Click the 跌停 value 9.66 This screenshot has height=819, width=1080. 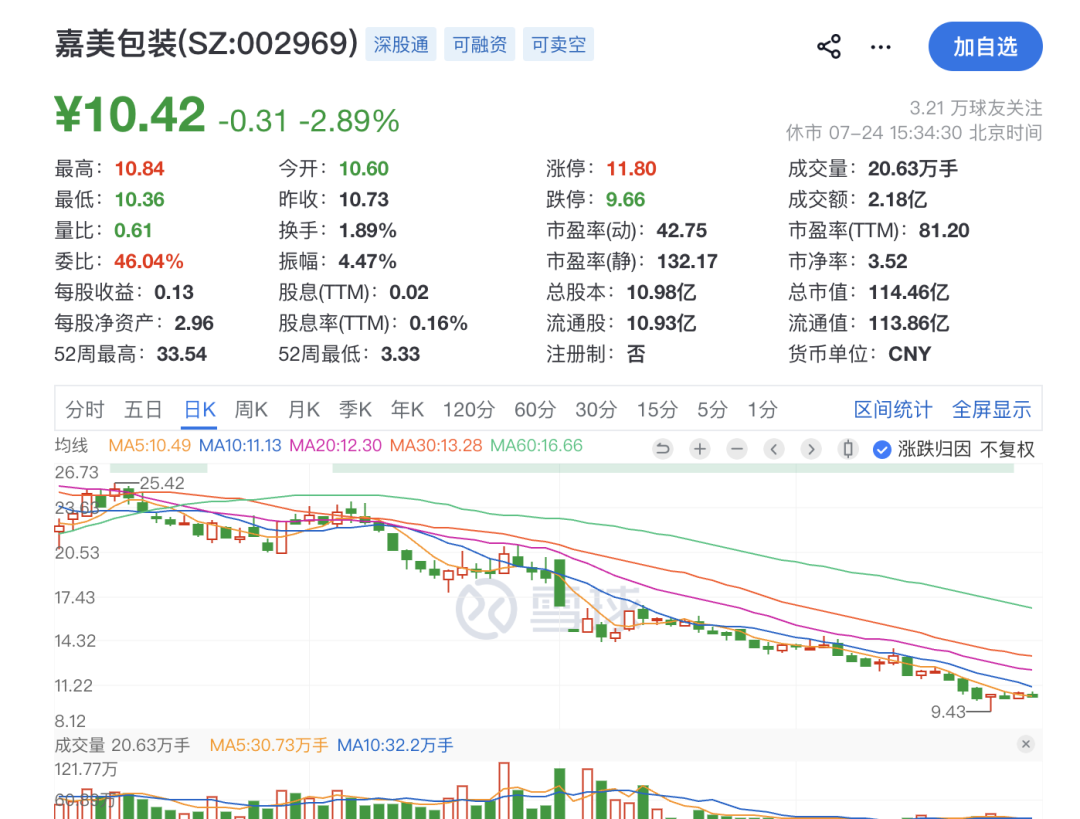pyautogui.click(x=625, y=200)
